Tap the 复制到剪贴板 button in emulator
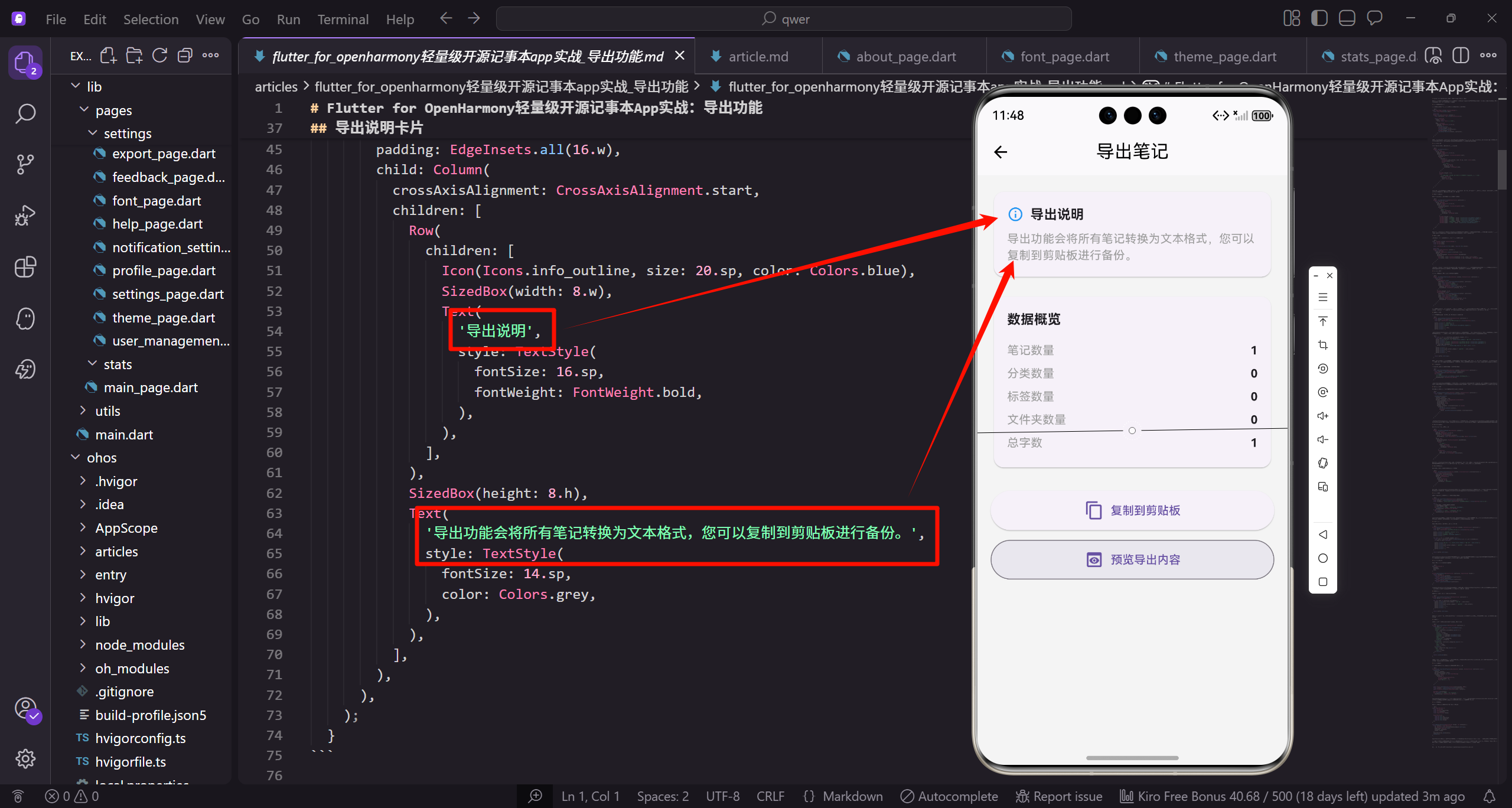Viewport: 1512px width, 808px height. click(1132, 510)
